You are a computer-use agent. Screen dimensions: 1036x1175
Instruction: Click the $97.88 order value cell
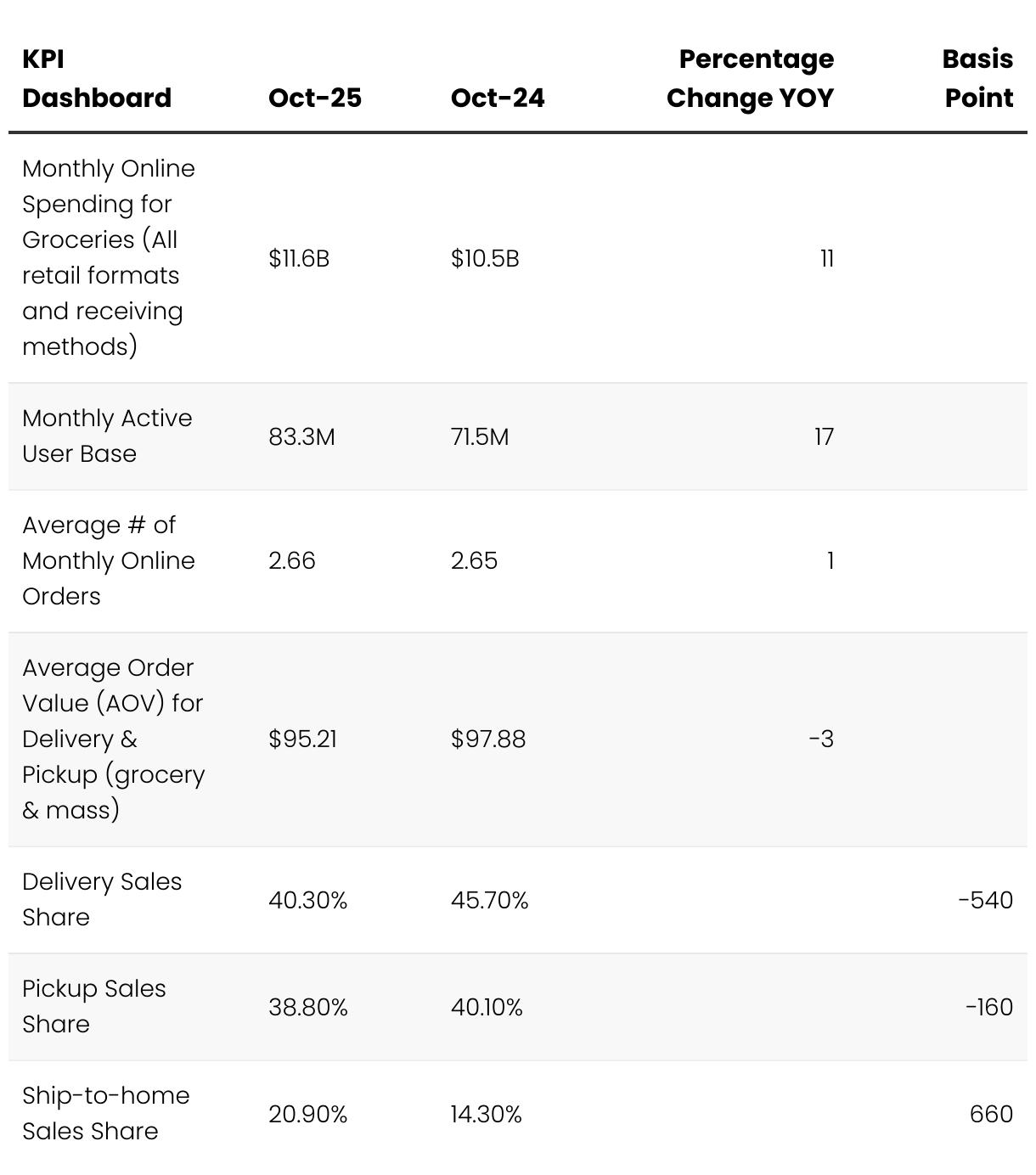tap(488, 739)
